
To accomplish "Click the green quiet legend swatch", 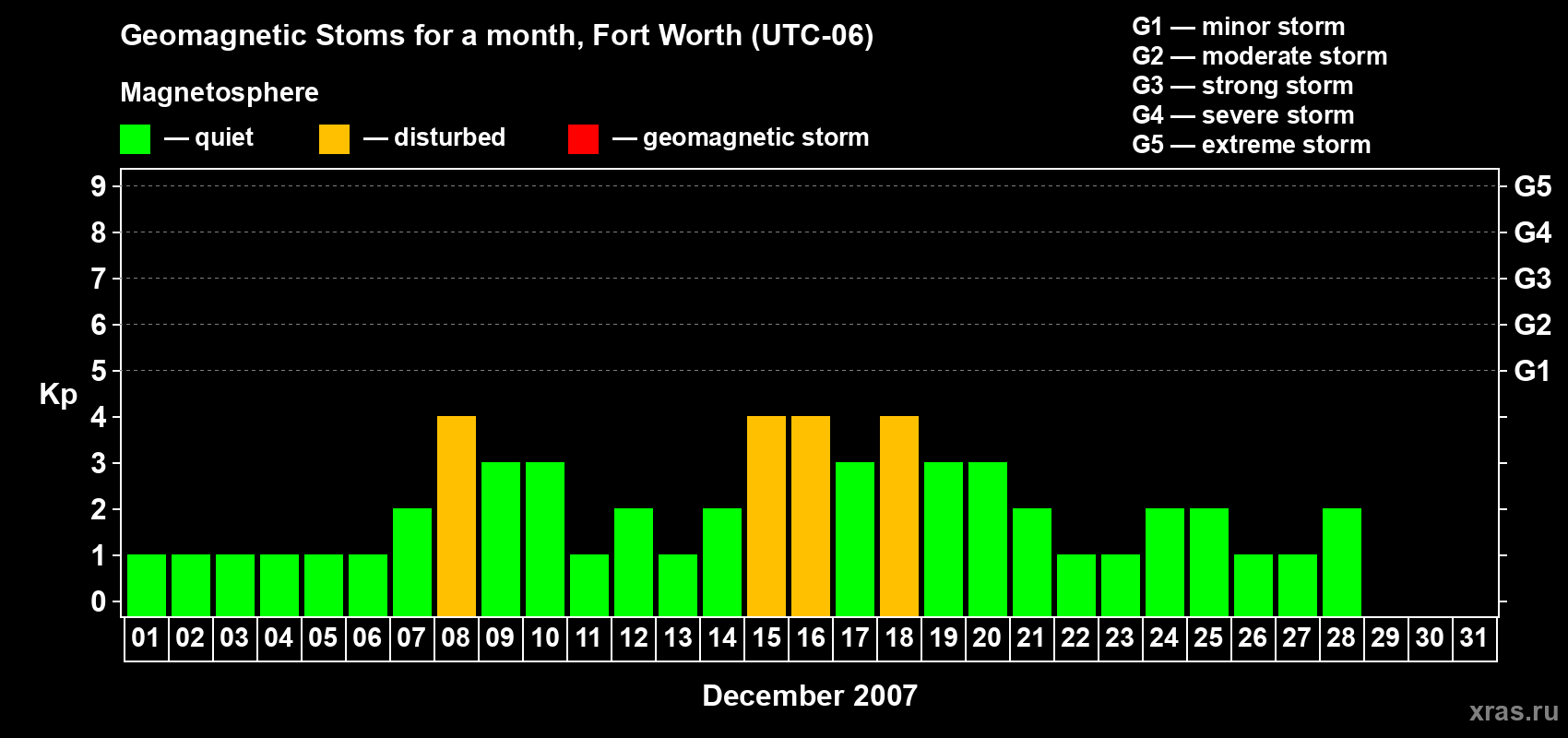I will click(135, 139).
